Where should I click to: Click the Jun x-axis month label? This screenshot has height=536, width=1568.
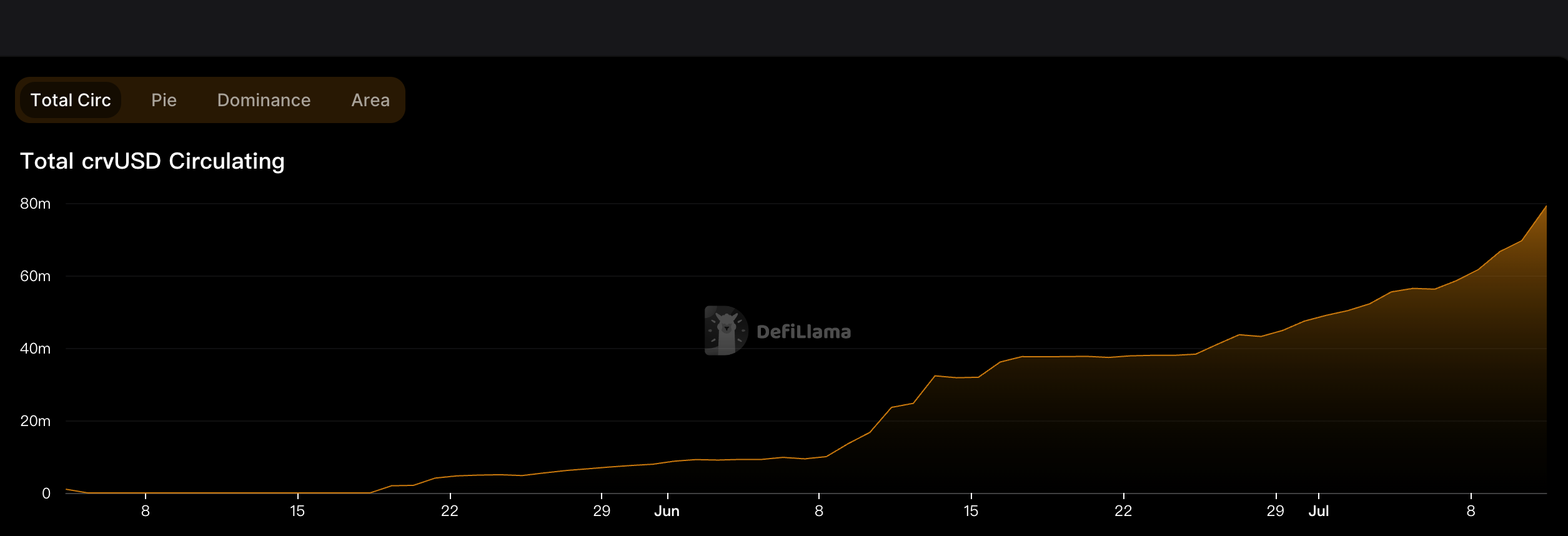pos(667,511)
